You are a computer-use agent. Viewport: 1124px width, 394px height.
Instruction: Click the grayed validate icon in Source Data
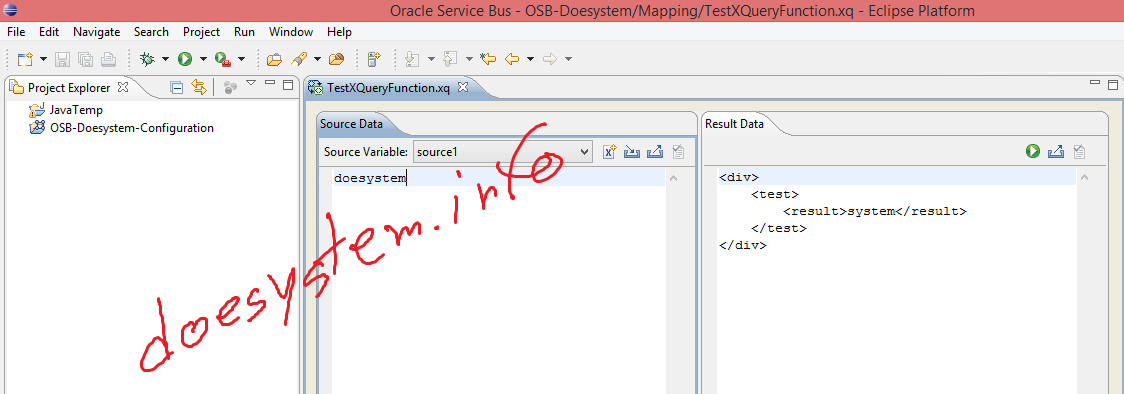click(x=677, y=152)
